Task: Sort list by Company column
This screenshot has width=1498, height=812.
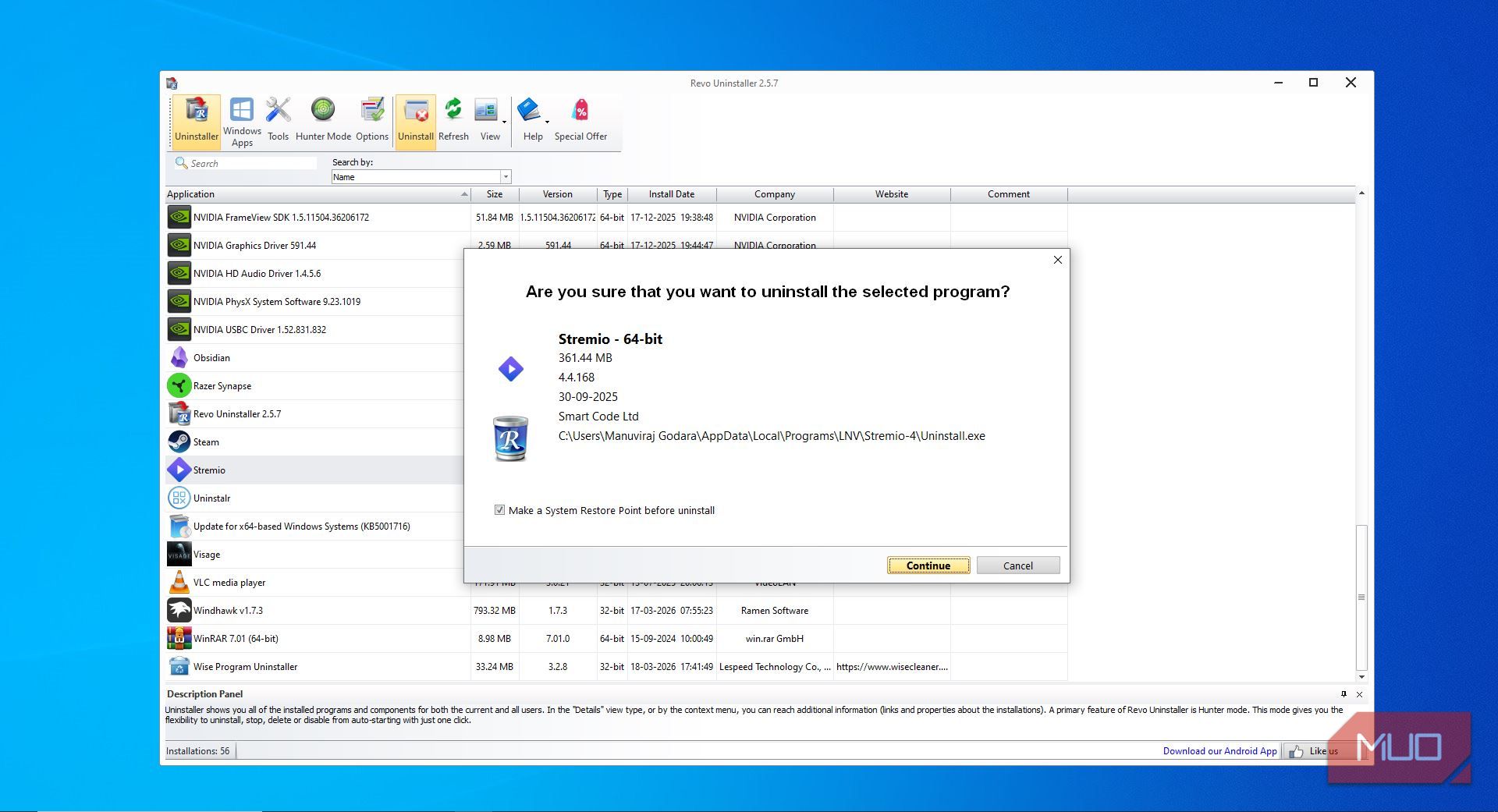Action: [775, 194]
